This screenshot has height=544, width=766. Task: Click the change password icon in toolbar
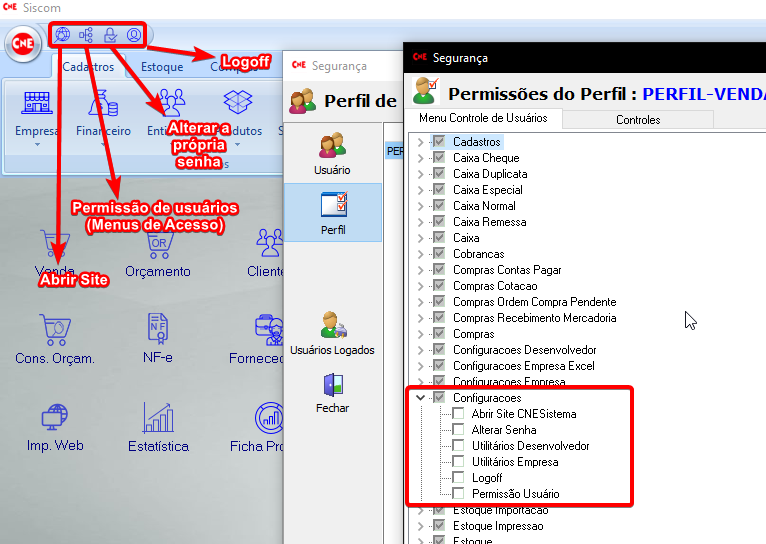pyautogui.click(x=110, y=35)
